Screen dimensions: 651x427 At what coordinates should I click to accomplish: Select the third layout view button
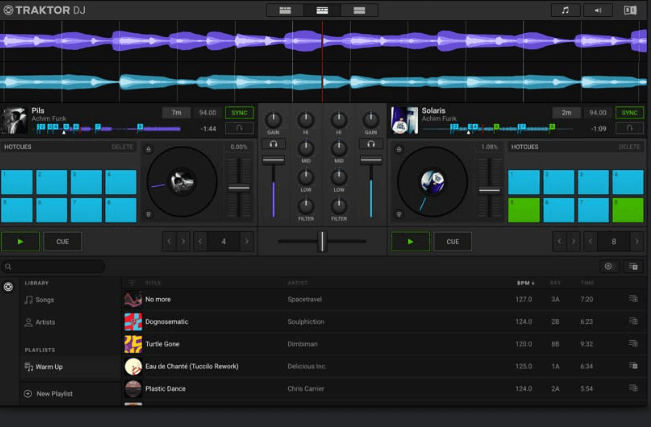click(x=359, y=10)
